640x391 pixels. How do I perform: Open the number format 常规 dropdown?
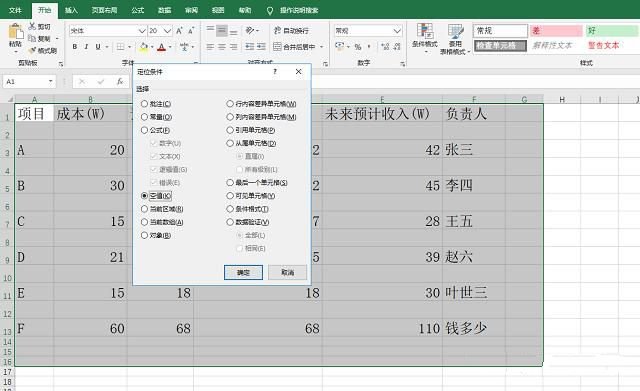click(x=397, y=31)
